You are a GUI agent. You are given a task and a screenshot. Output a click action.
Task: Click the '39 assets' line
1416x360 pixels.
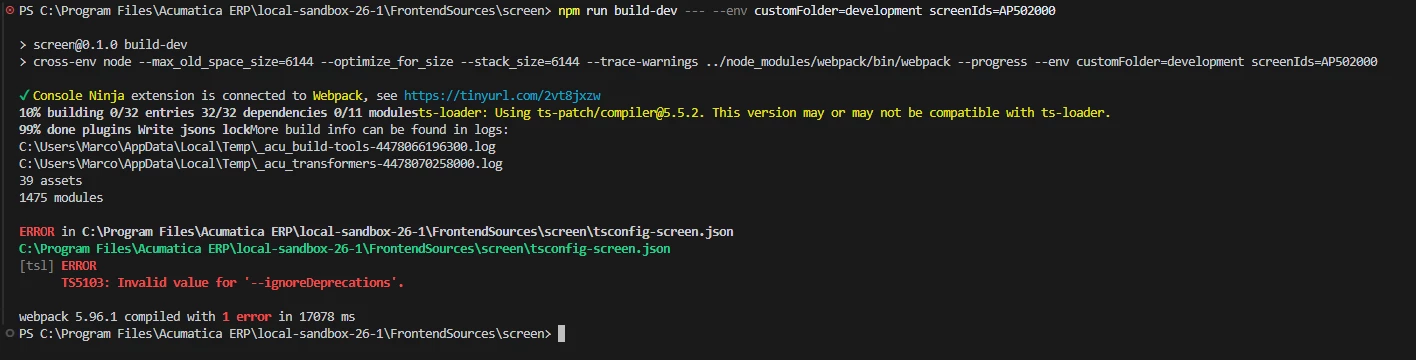[50, 181]
